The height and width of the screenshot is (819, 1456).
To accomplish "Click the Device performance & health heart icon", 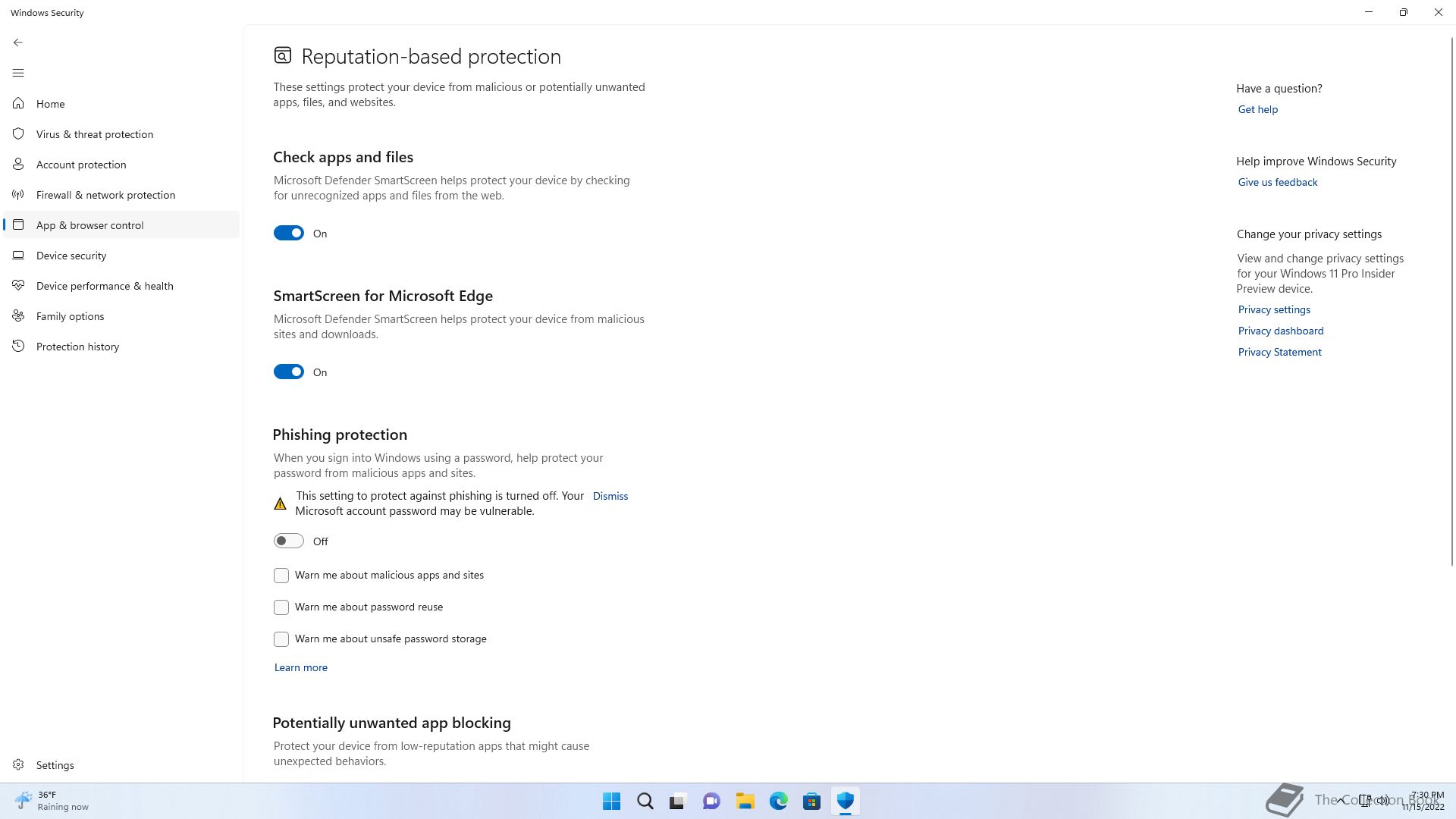I will pos(18,285).
